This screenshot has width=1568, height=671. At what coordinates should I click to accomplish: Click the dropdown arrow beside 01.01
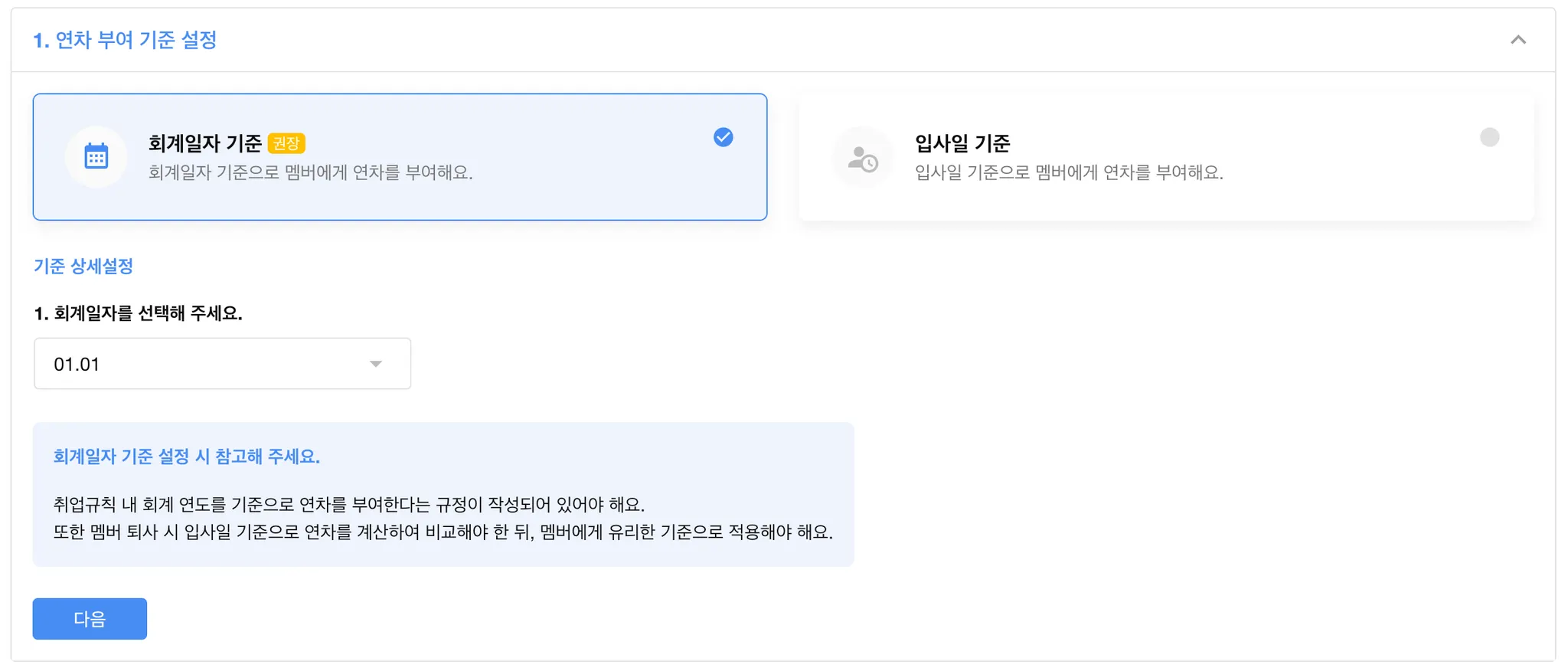tap(375, 364)
